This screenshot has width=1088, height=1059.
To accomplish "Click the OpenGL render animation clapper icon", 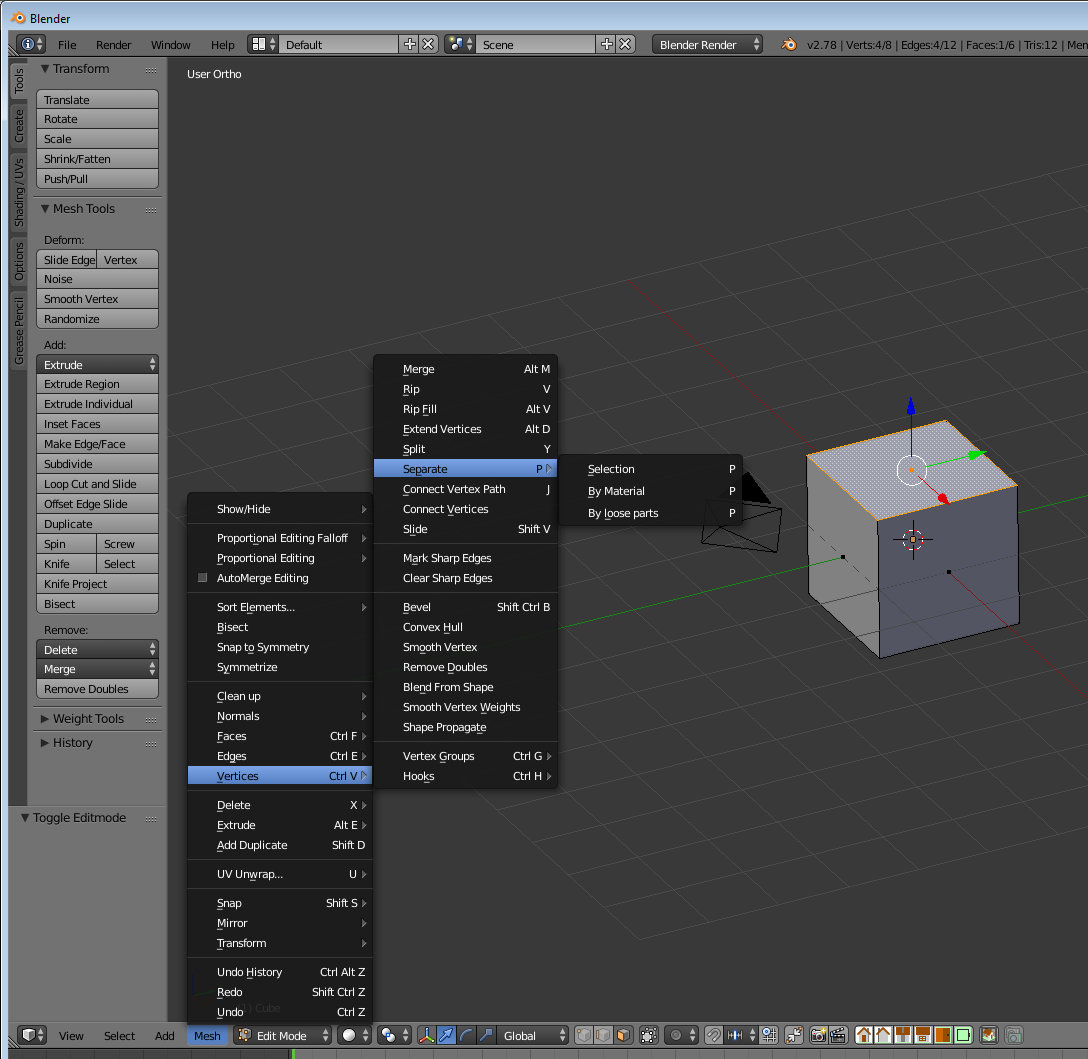I will click(836, 1035).
